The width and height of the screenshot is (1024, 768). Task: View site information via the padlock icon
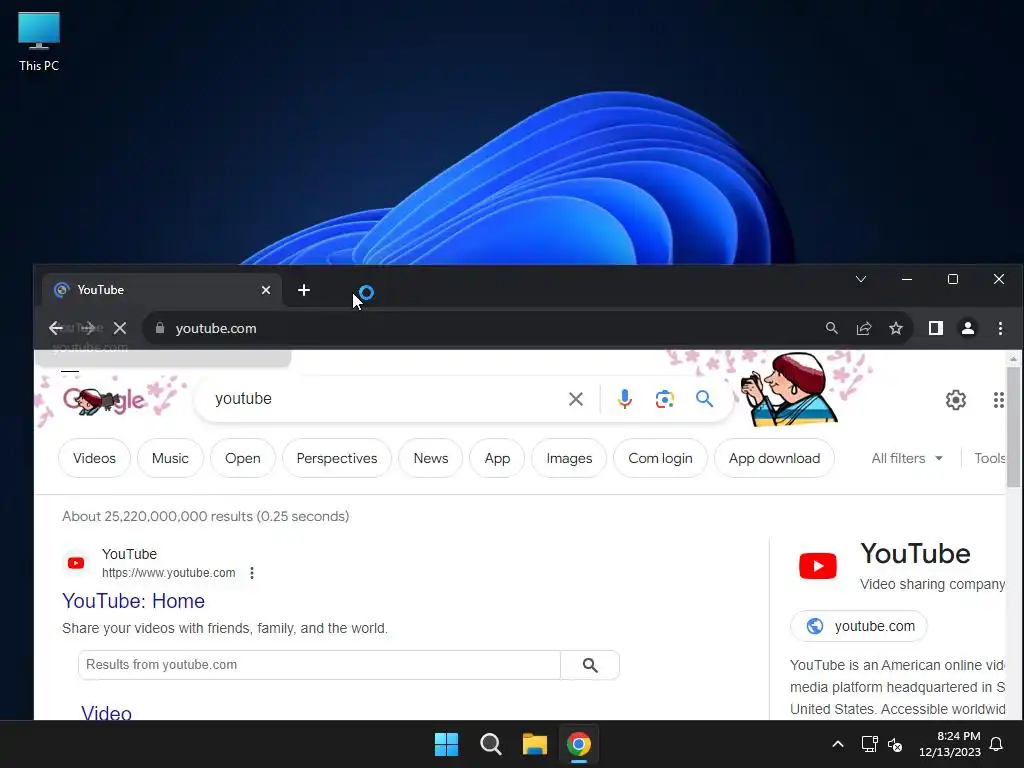[x=160, y=328]
